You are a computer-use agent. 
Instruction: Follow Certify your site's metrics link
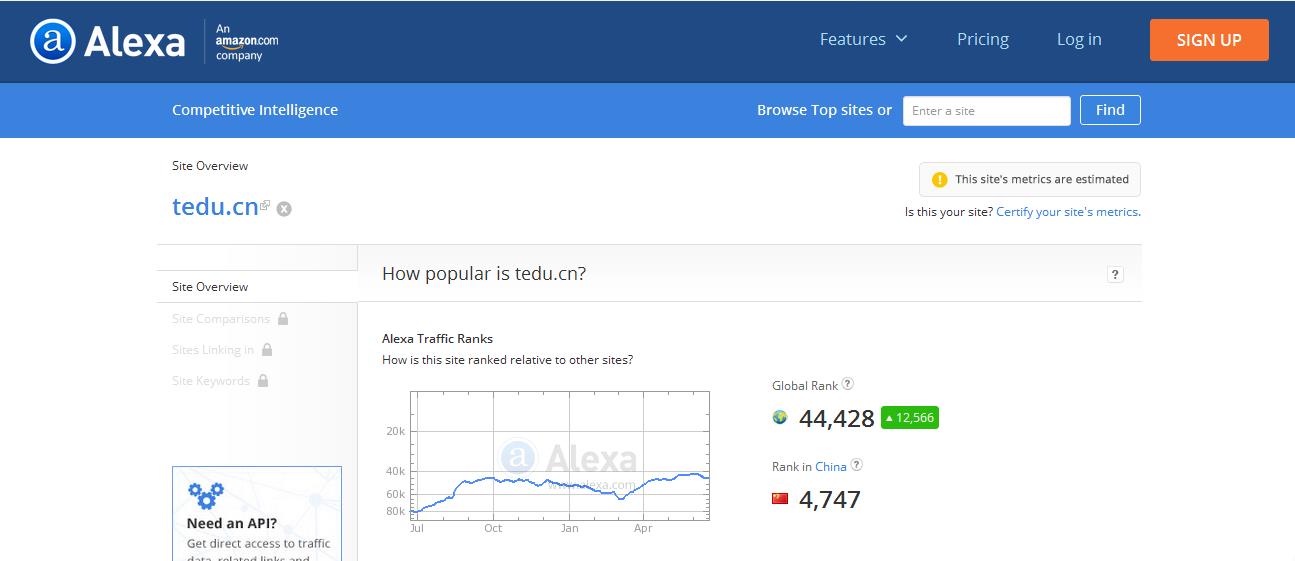click(x=1068, y=212)
